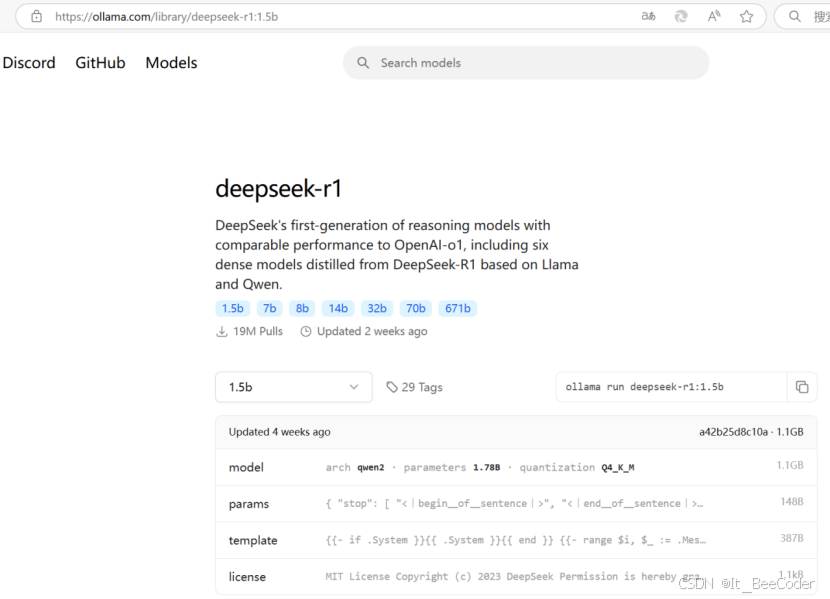This screenshot has height=599, width=830.
Task: Click the Q4_K_M quantization value
Action: [x=618, y=467]
